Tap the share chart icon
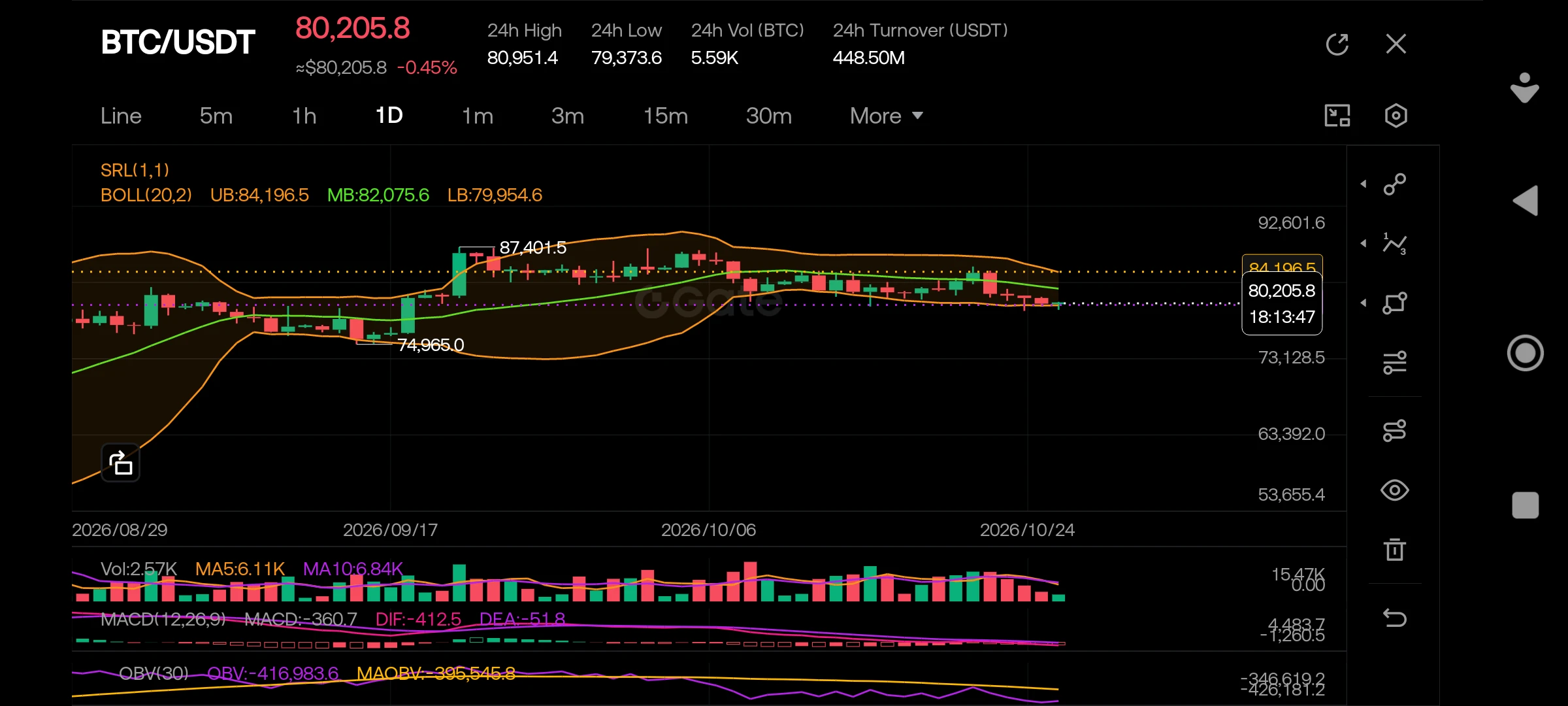 click(120, 463)
